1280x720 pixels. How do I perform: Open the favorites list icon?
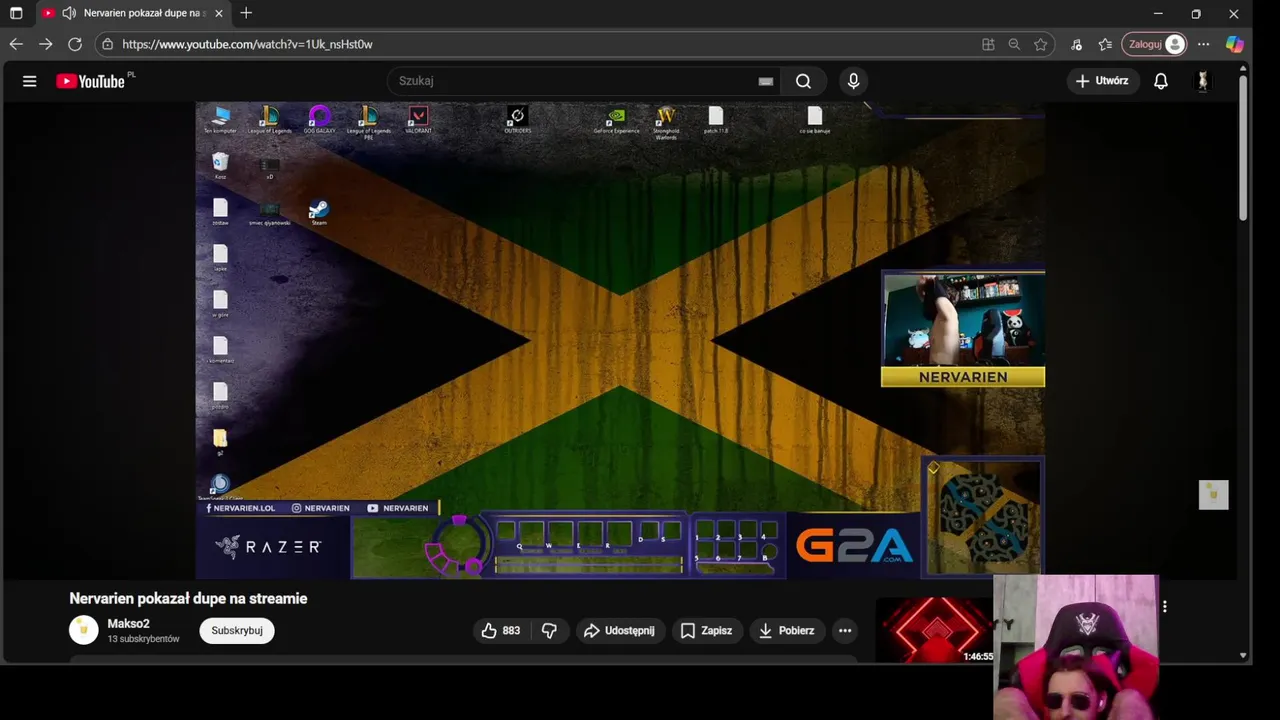coord(1105,44)
